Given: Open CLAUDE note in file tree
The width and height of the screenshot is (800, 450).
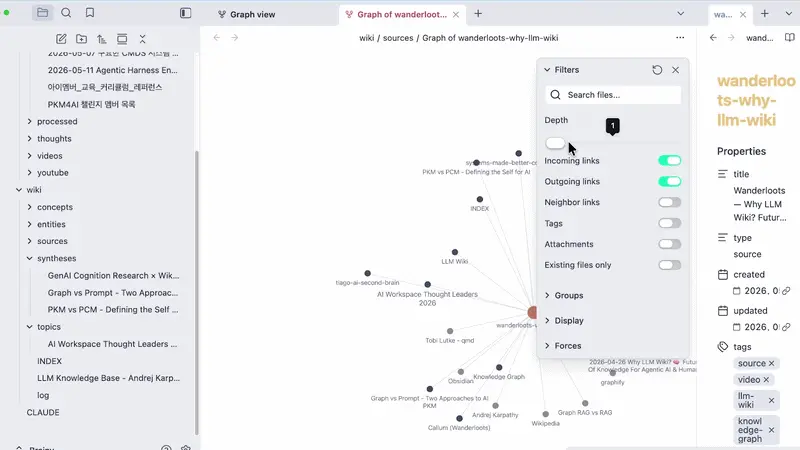Looking at the screenshot, I should pos(43,412).
